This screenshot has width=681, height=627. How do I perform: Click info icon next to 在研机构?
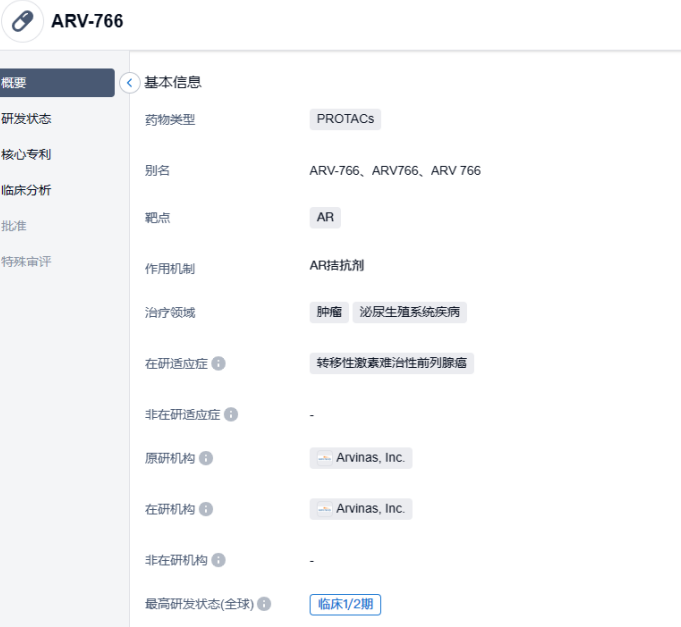click(206, 509)
